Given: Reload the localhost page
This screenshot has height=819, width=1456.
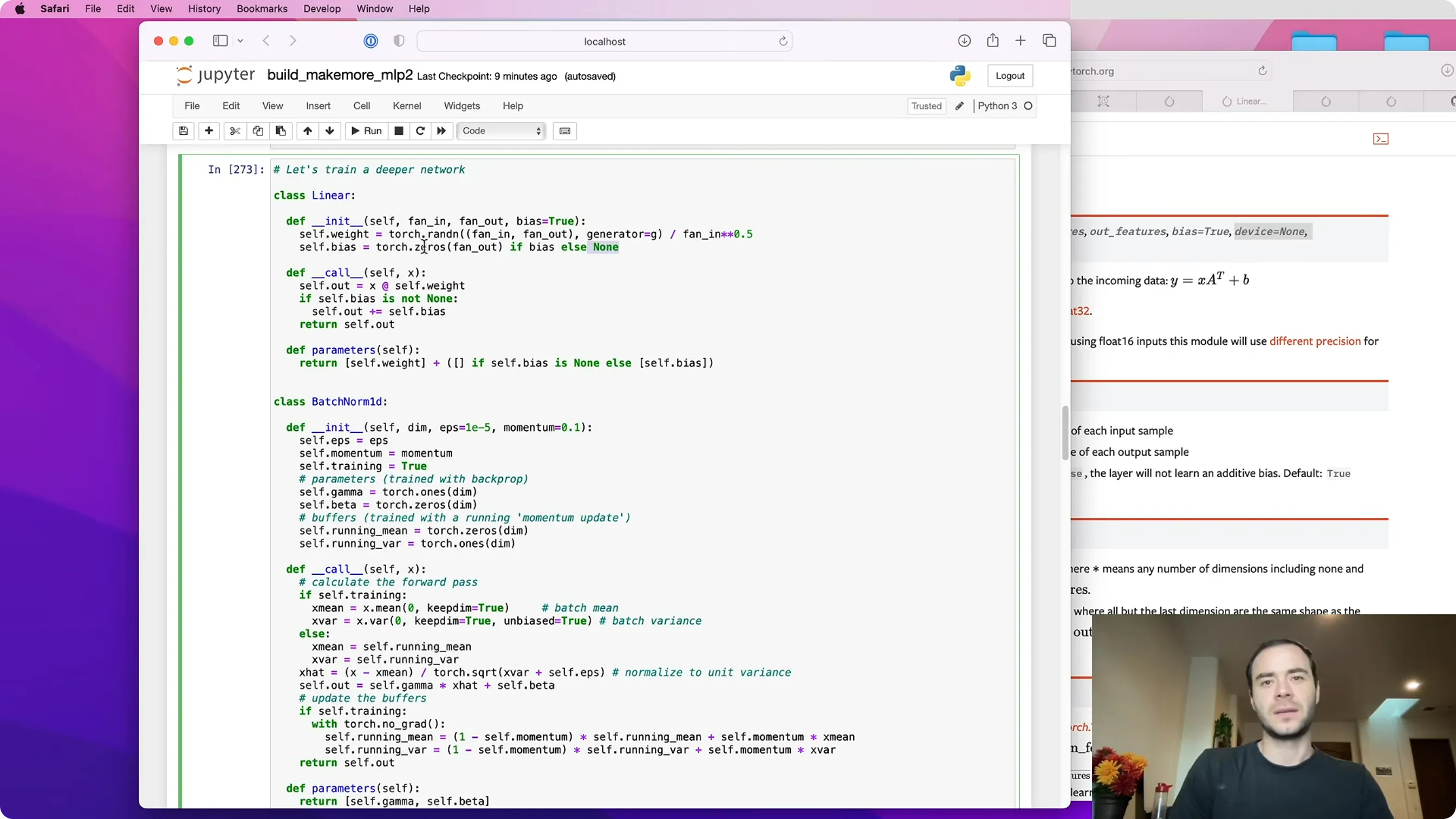Looking at the screenshot, I should pyautogui.click(x=783, y=41).
